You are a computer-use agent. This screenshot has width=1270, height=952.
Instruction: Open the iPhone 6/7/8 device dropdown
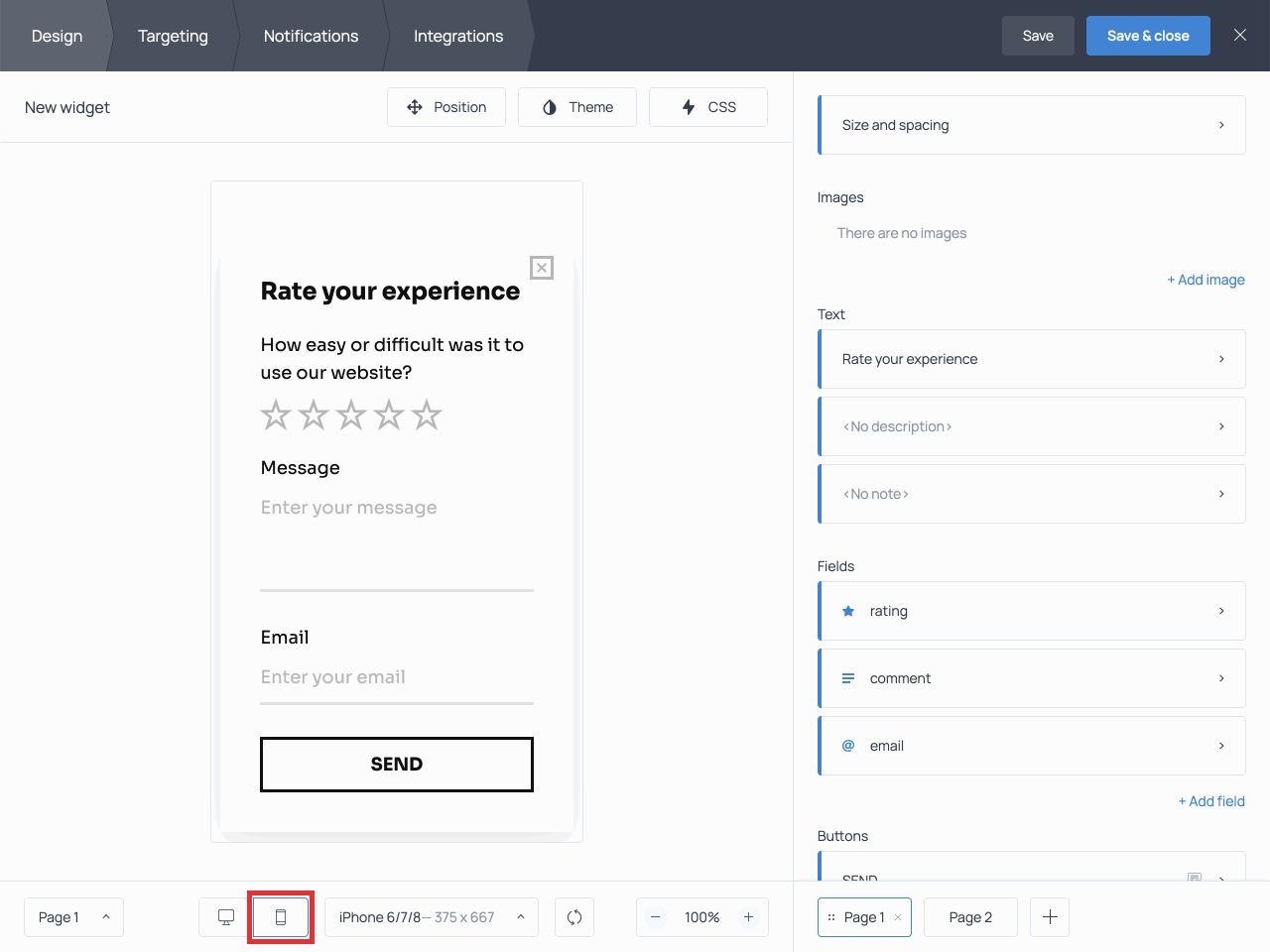[x=431, y=917]
